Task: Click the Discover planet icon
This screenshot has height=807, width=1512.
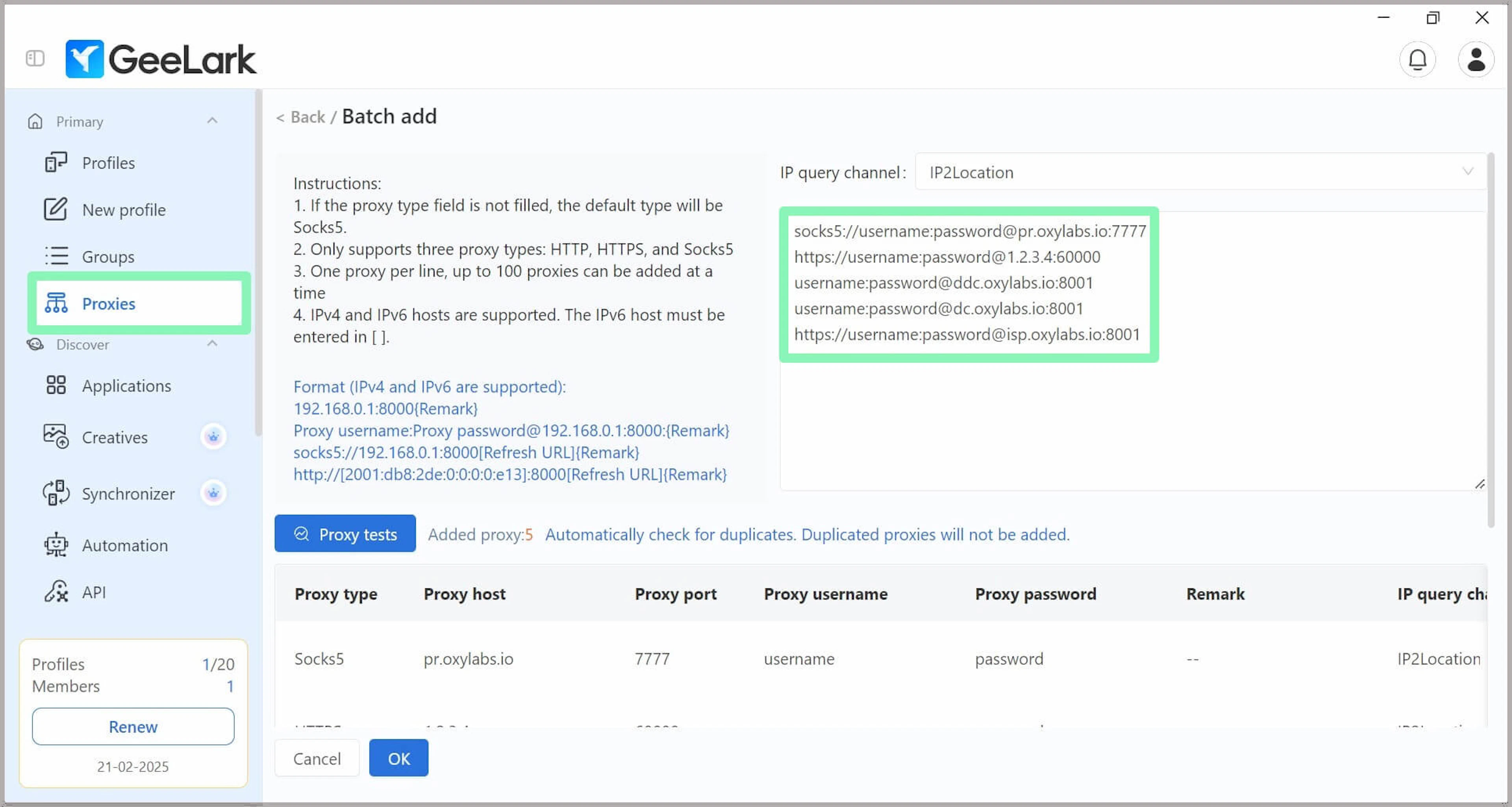Action: [x=35, y=344]
